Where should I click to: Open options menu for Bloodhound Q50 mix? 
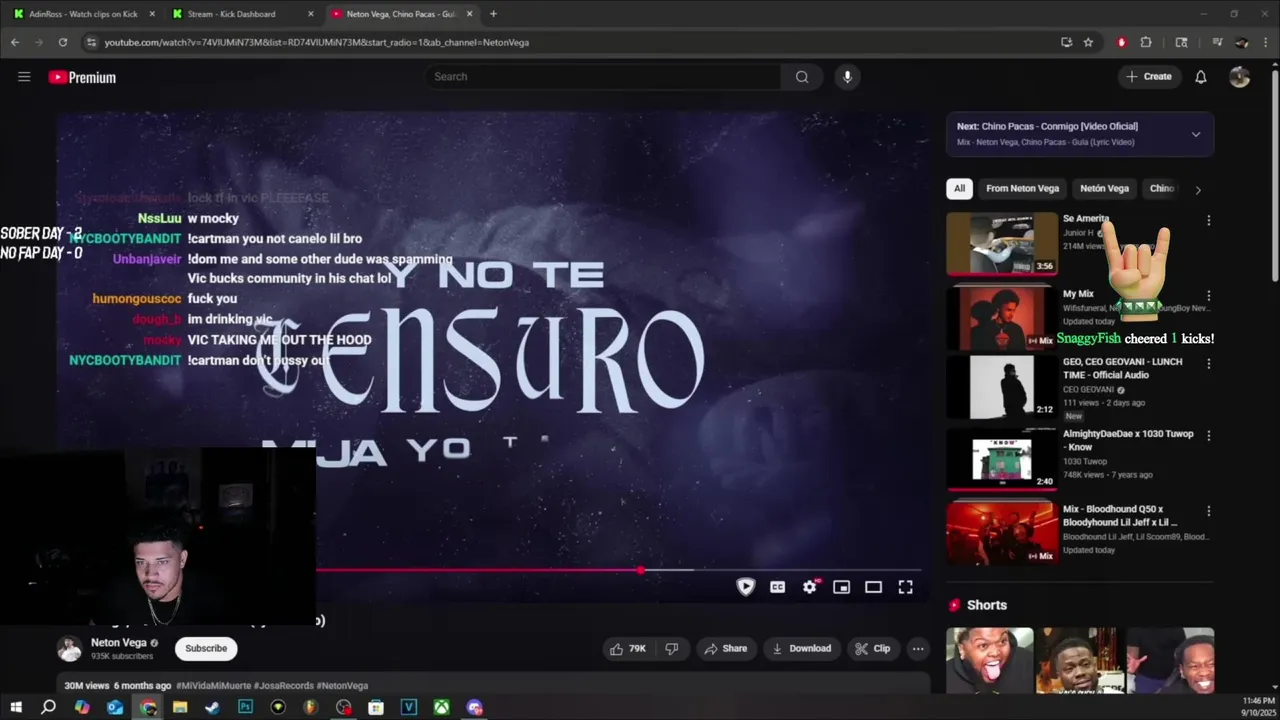tap(1208, 511)
